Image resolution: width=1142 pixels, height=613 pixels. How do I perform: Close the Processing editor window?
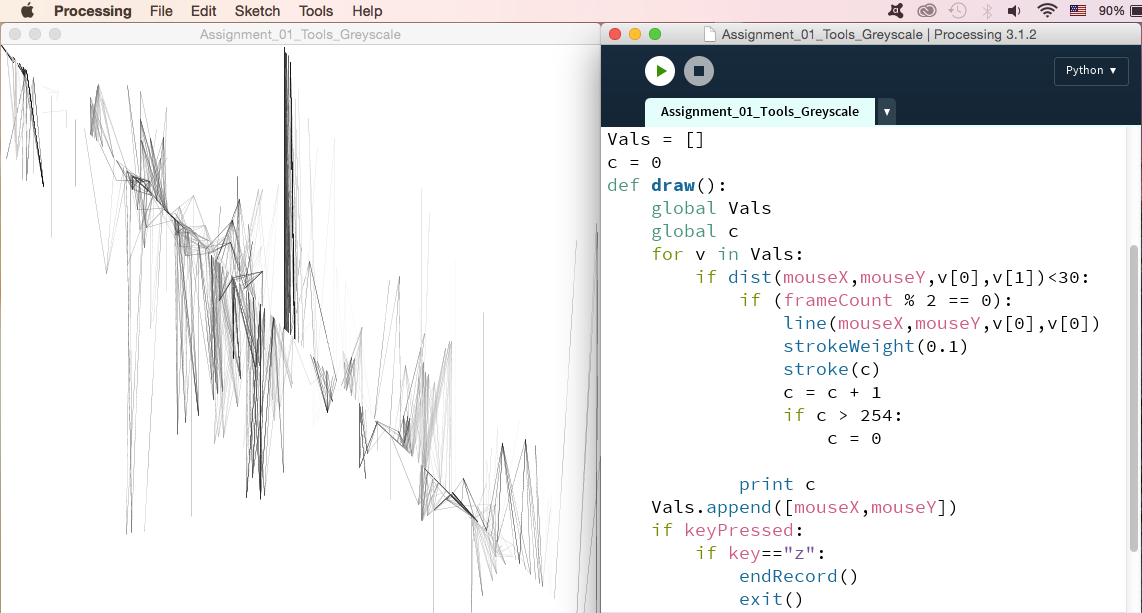tap(615, 34)
